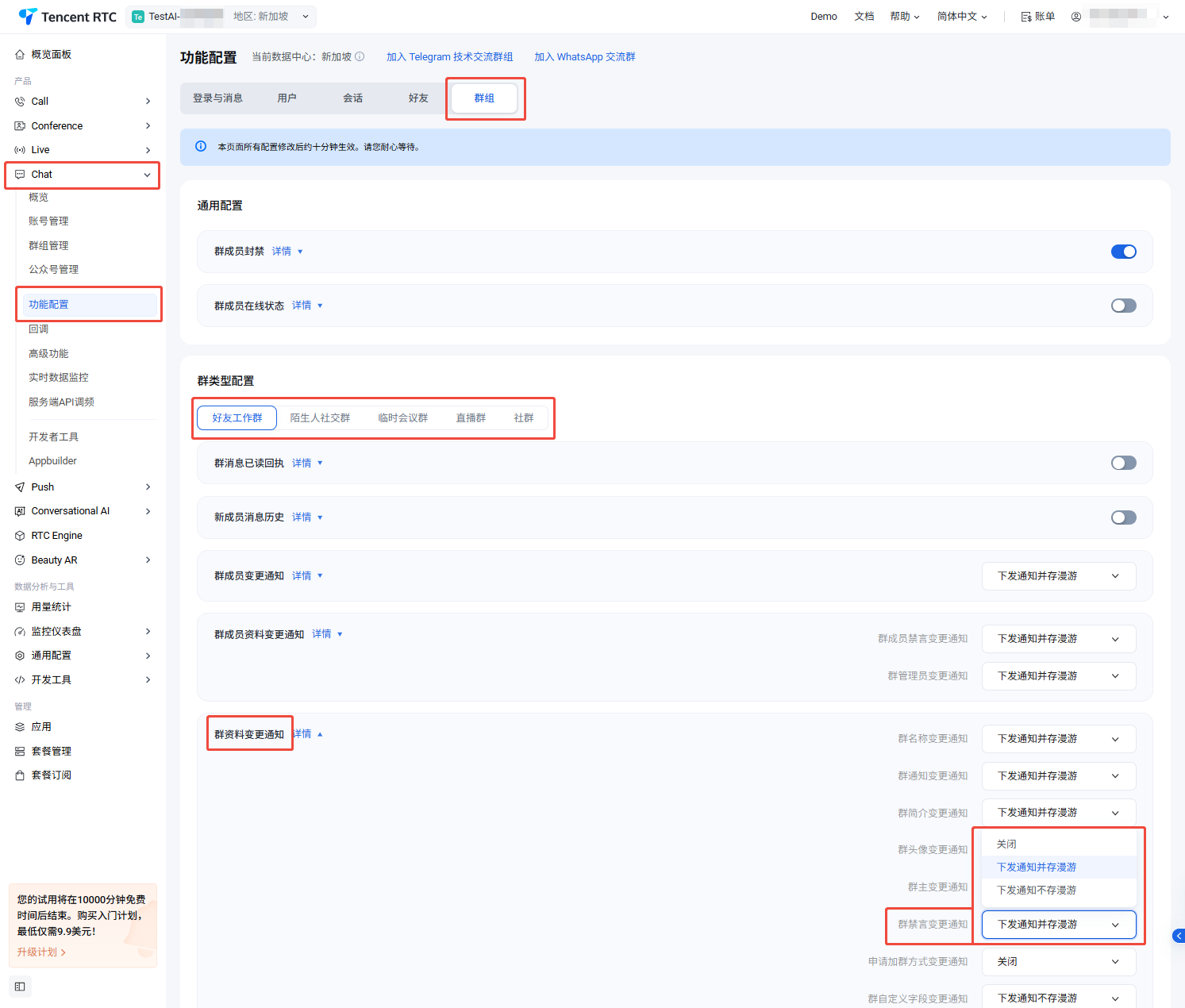Viewport: 1185px width, 1008px height.
Task: Turn on 群消息已读回执 switch
Action: (1124, 463)
